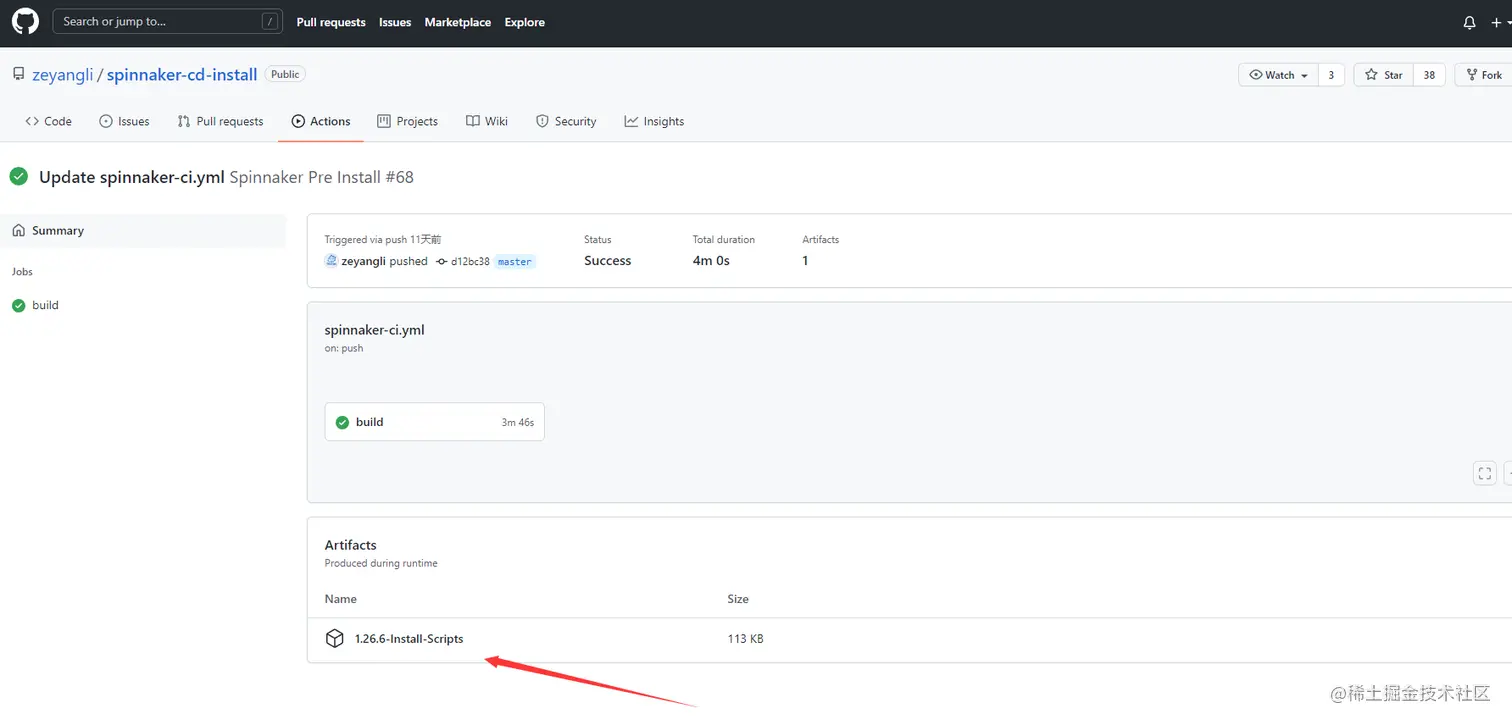Open the Spinnaker Pre Install #68 workflow title

321,177
